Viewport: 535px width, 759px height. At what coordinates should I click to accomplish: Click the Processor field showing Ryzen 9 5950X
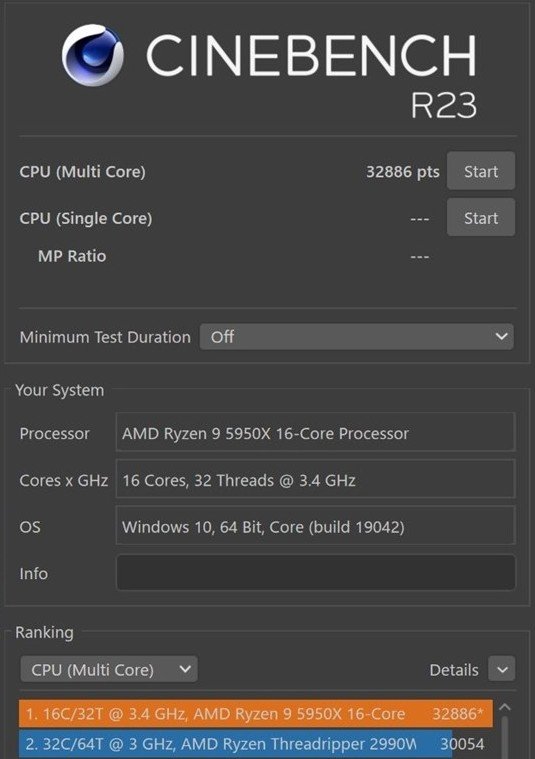tap(316, 432)
